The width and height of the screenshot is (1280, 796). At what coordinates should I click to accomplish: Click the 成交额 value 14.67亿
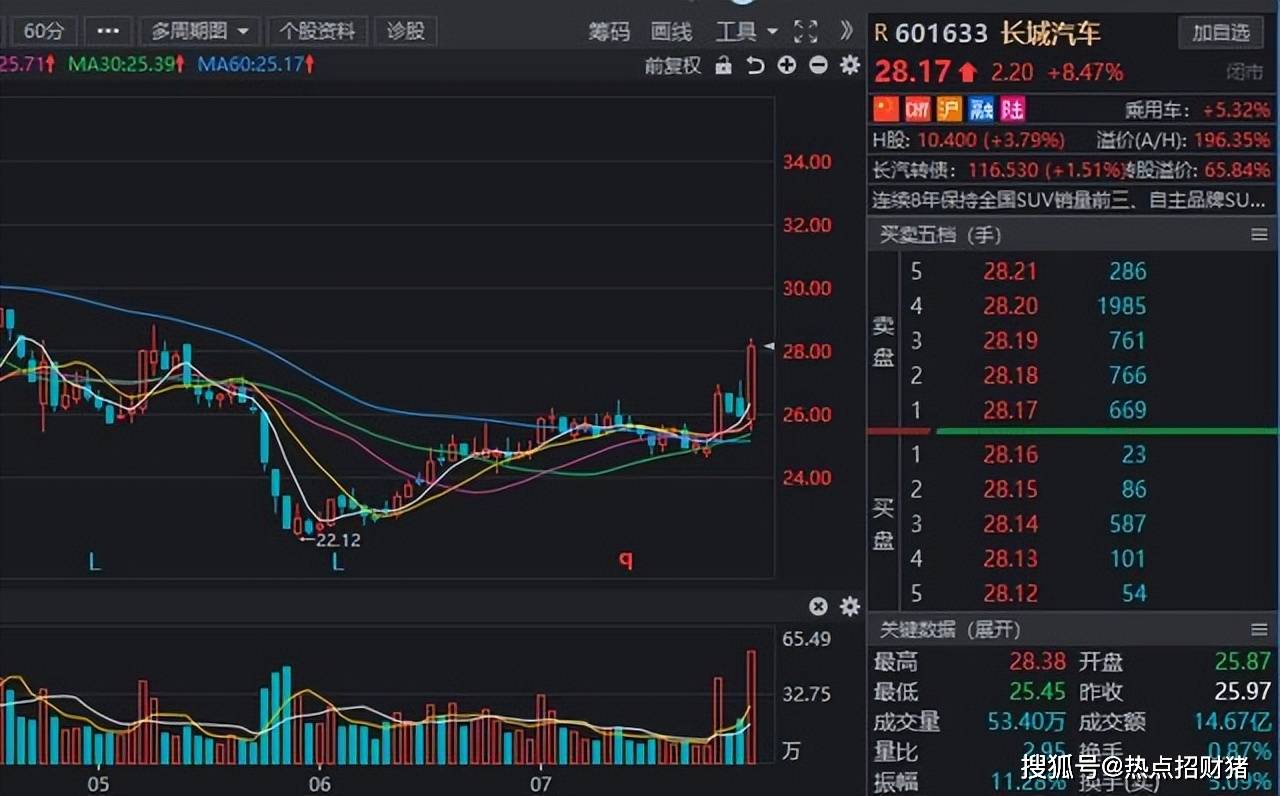coord(1232,721)
